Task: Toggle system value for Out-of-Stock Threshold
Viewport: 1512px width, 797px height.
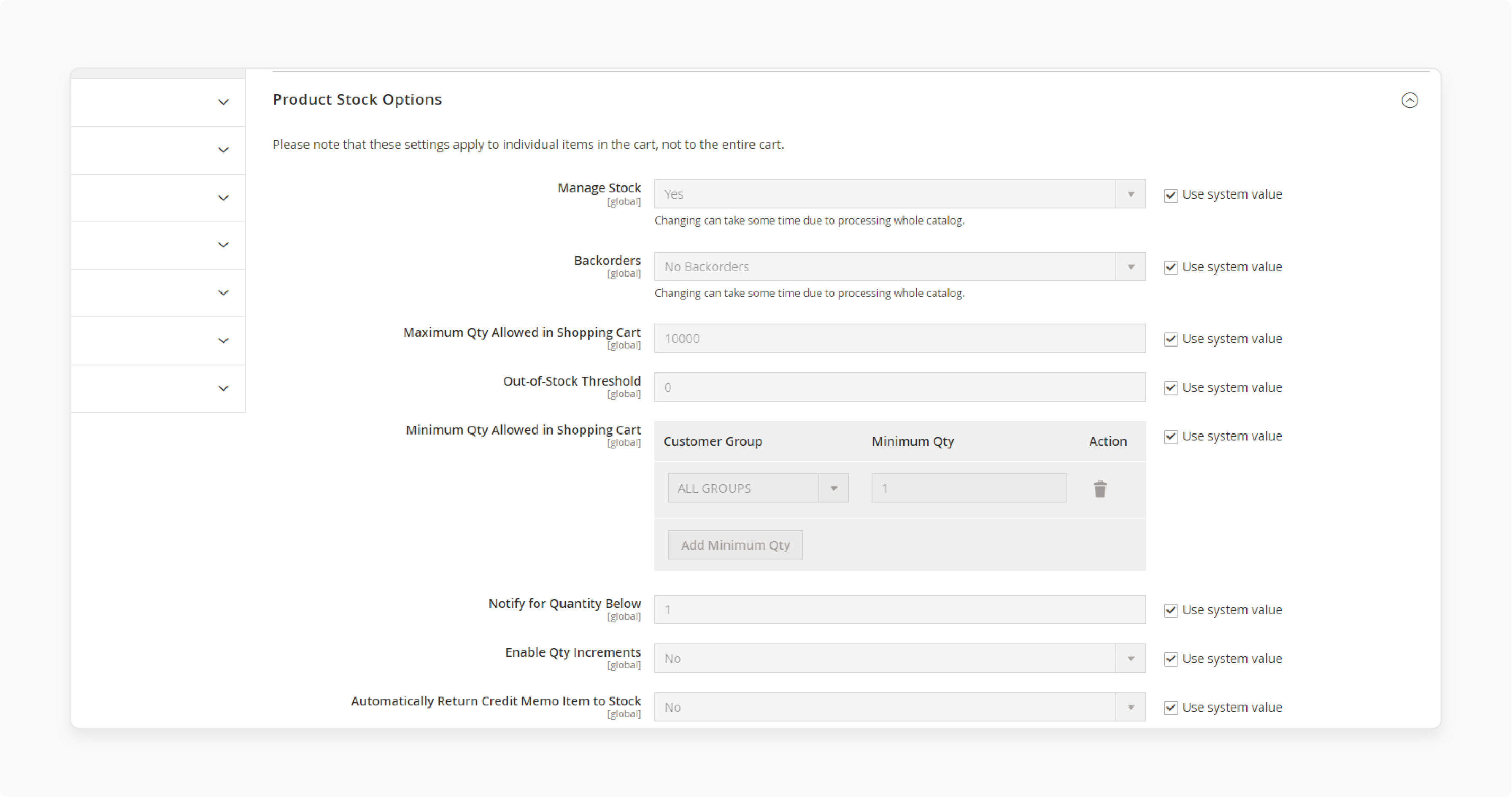Action: click(1170, 388)
